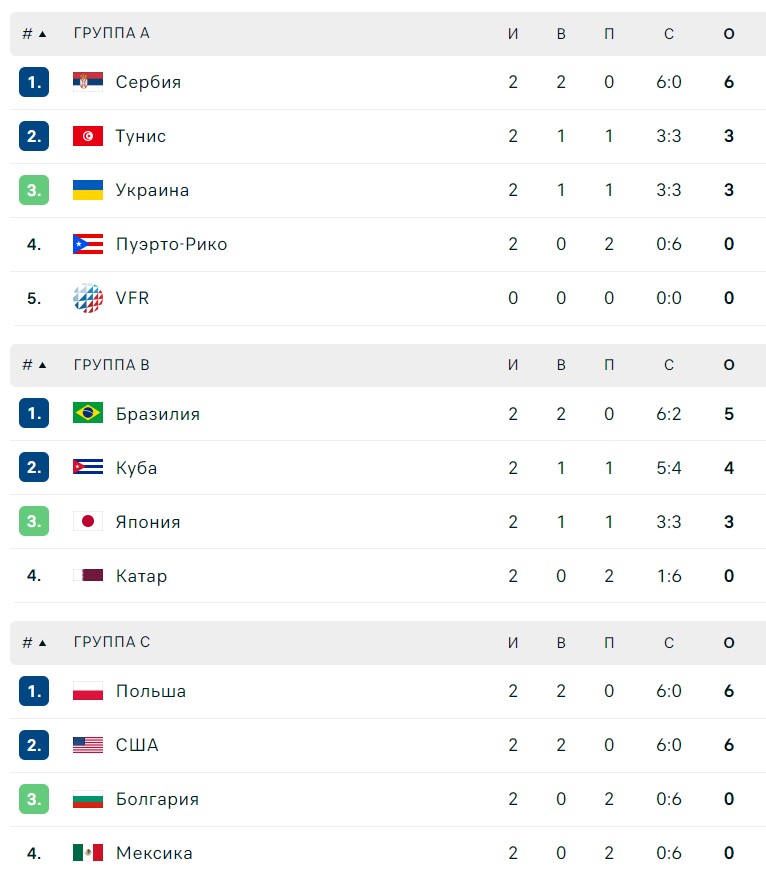Click the Ukraine flag icon

pyautogui.click(x=88, y=190)
